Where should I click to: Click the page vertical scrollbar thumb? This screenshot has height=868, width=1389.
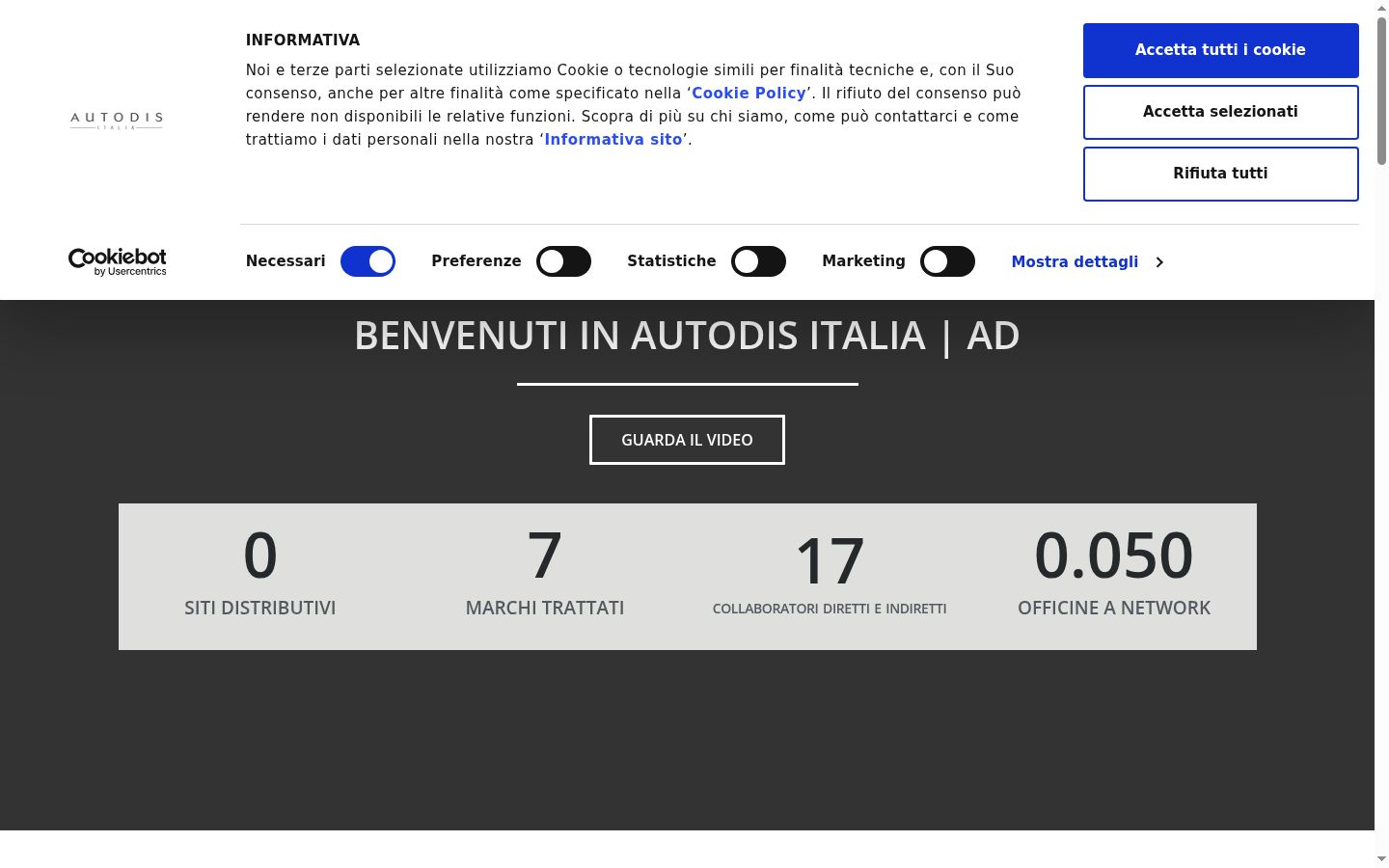(x=1381, y=90)
